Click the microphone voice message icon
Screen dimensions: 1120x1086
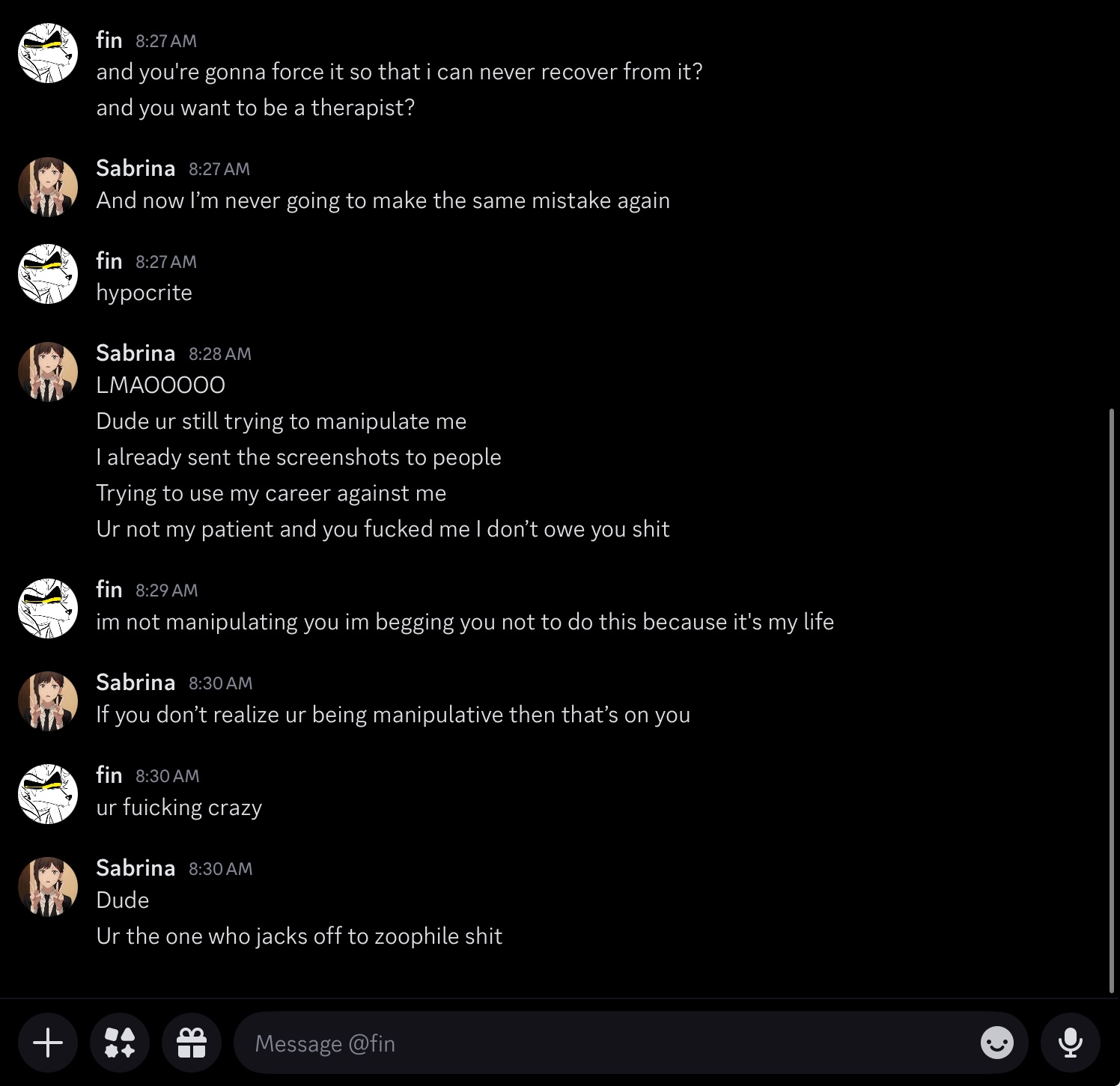1070,1043
